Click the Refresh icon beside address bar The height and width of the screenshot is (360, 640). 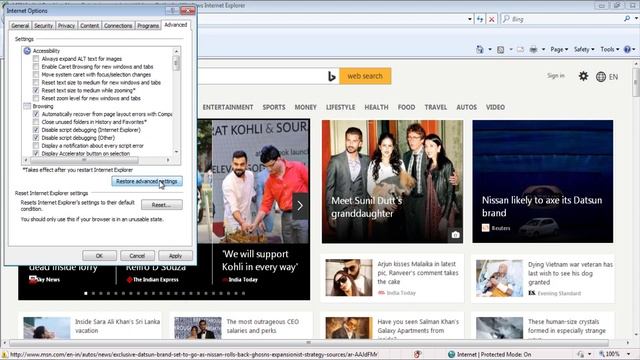[480, 19]
